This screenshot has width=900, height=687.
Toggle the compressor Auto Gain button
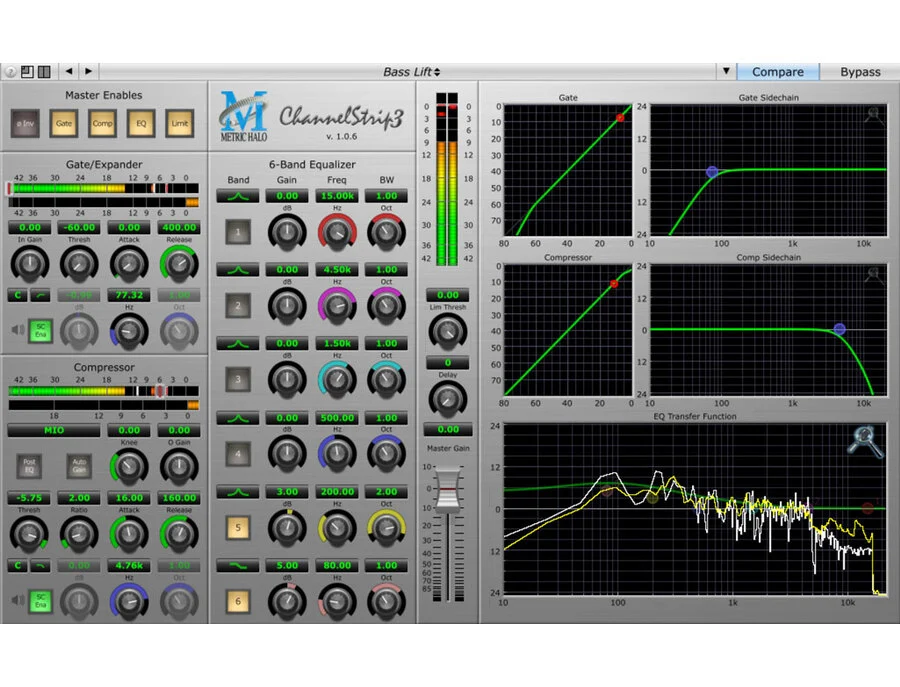coord(78,465)
